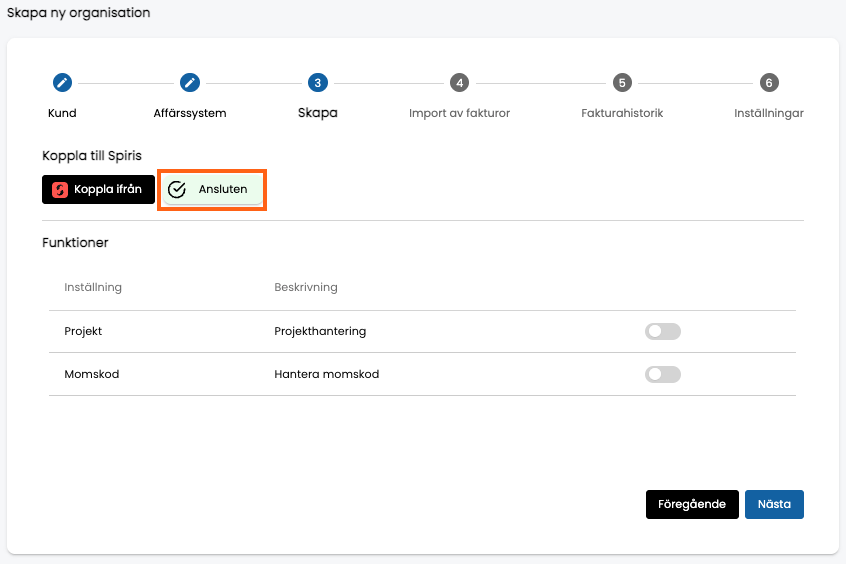Screen dimensions: 846x564
Task: Click the Koppla till Spiris heading
Action: 92,156
